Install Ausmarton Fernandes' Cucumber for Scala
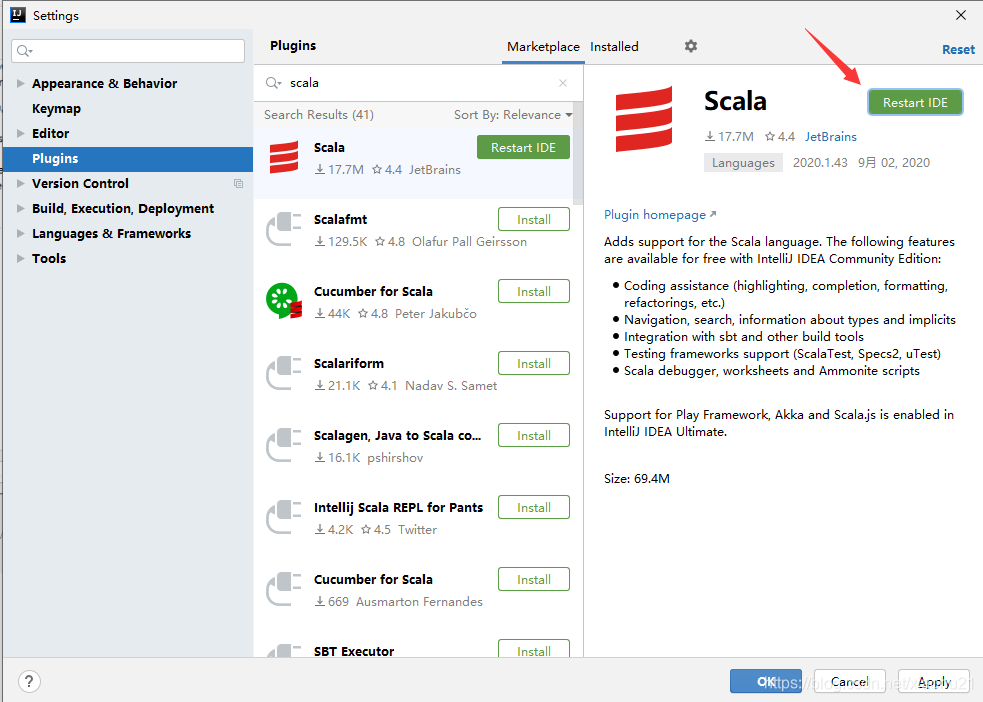The image size is (983, 702). tap(534, 580)
